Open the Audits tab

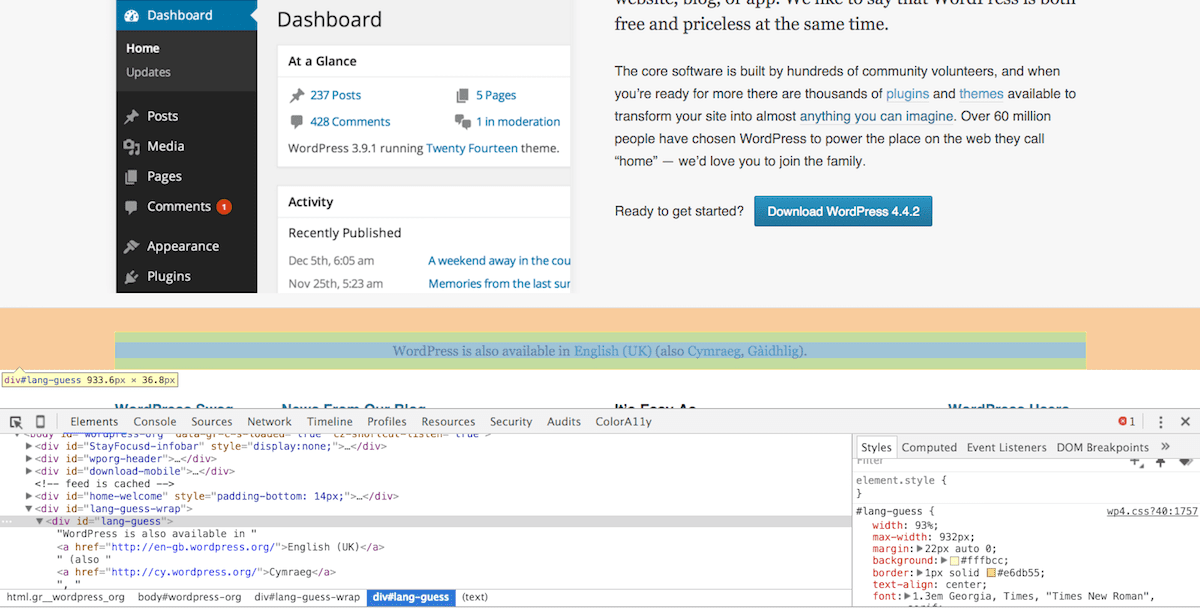[x=564, y=422]
